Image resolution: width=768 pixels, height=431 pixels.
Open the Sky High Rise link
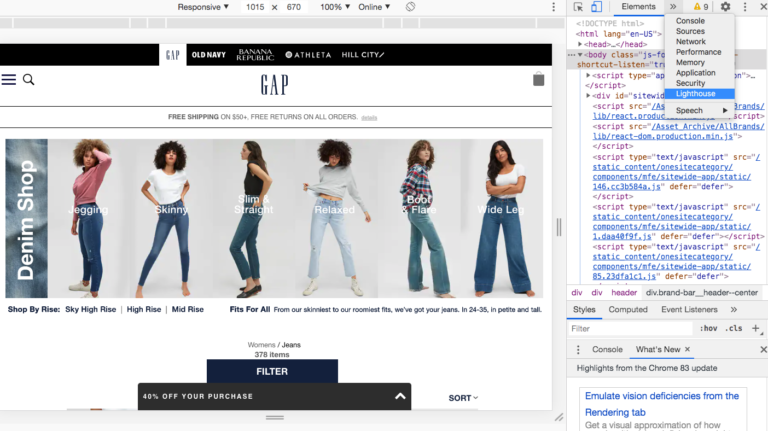pos(91,310)
